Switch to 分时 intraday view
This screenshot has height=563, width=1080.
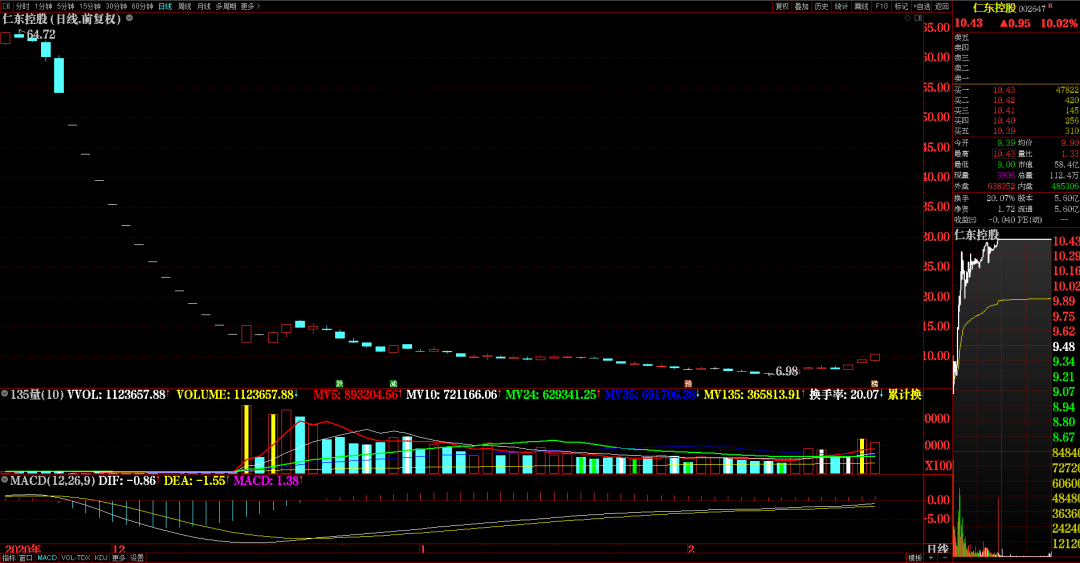(x=23, y=6)
